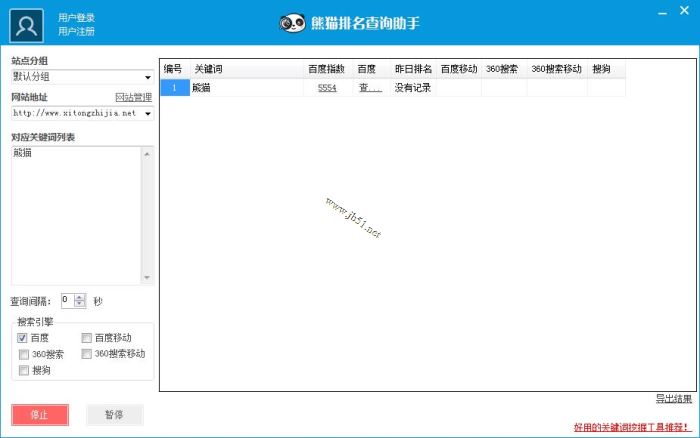Sort by the 关键词 column header
Image resolution: width=700 pixels, height=438 pixels.
247,69
